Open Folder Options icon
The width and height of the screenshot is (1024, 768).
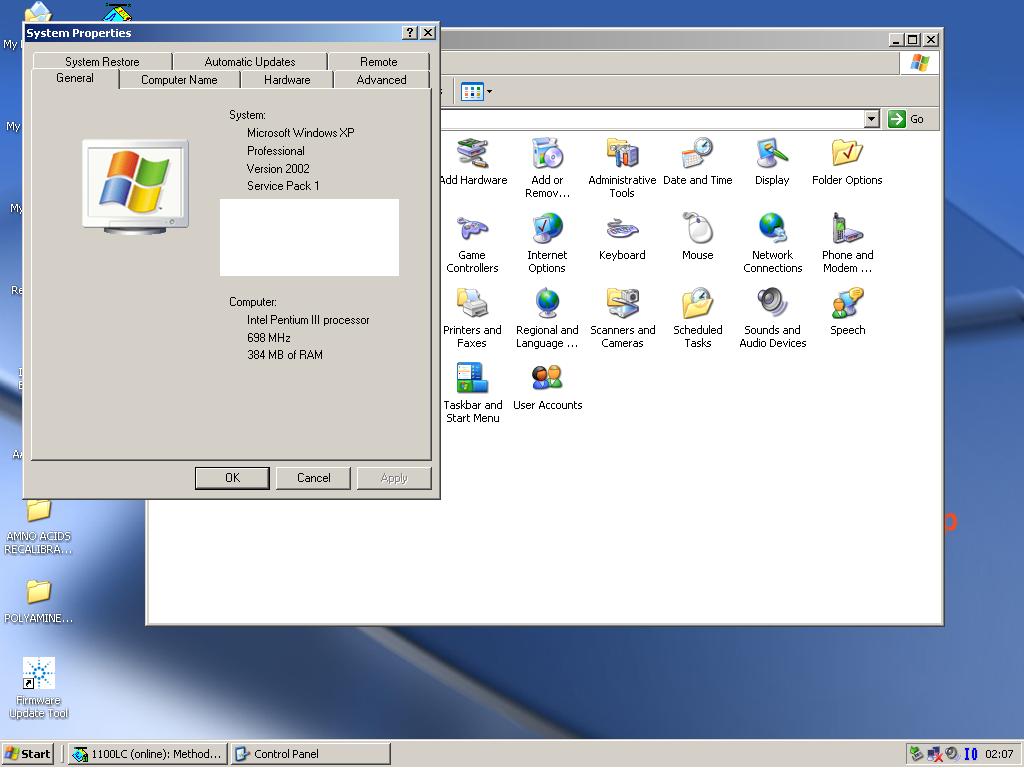(847, 153)
